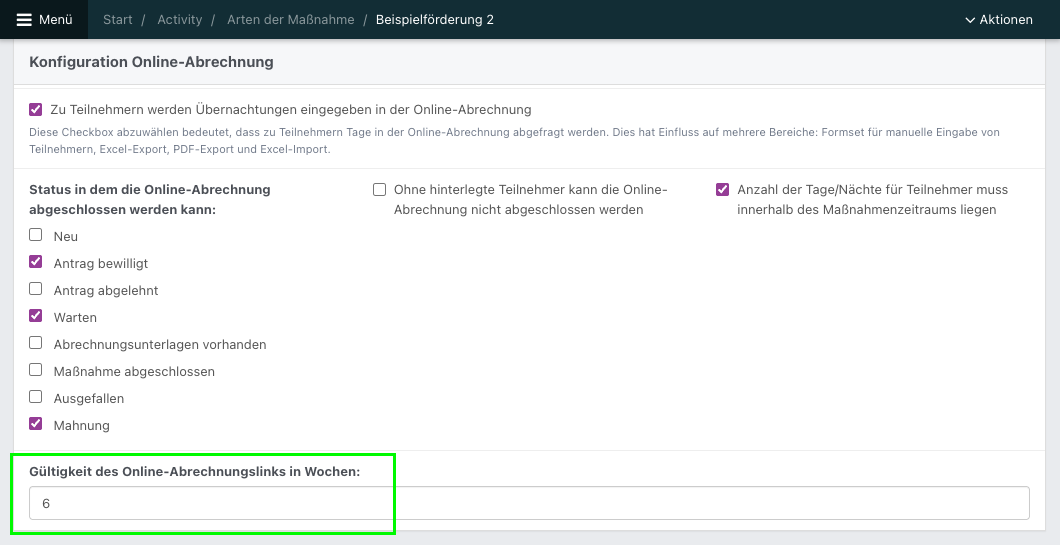Click the Konfiguration Online-Abrechnung panel header
Screen dimensions: 1060x545
pos(529,62)
